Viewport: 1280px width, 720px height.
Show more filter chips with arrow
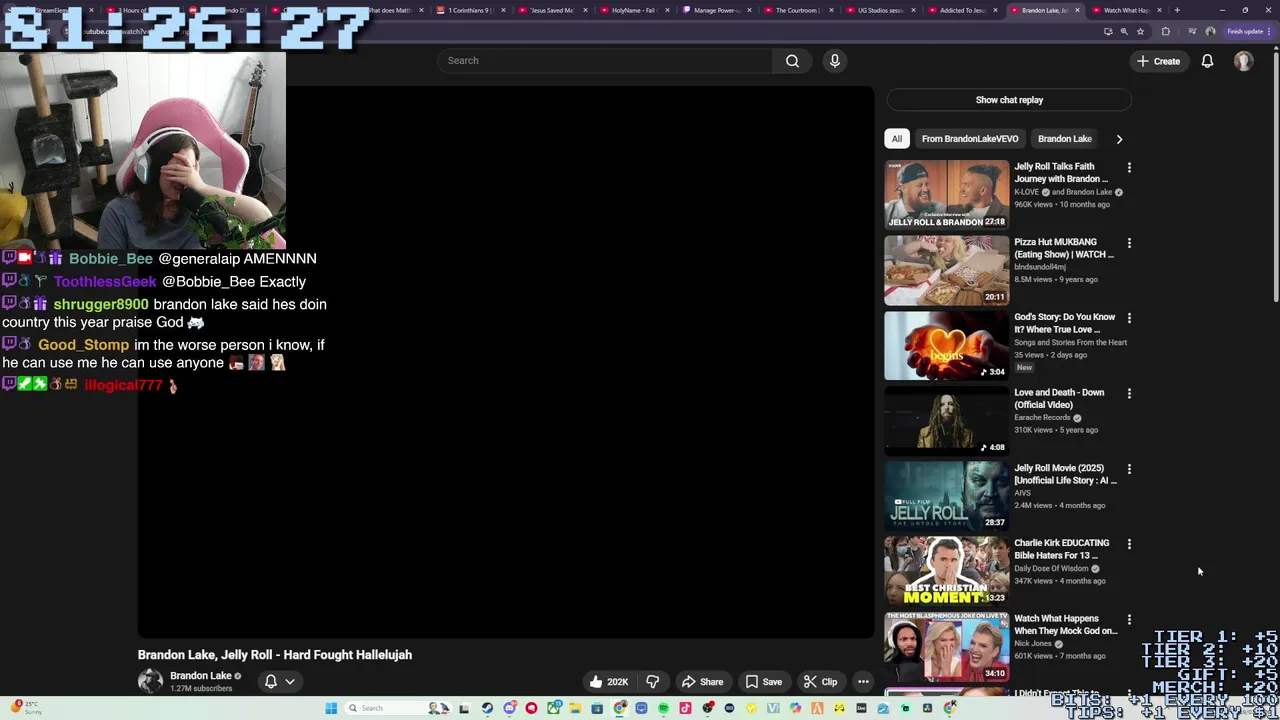point(1119,139)
